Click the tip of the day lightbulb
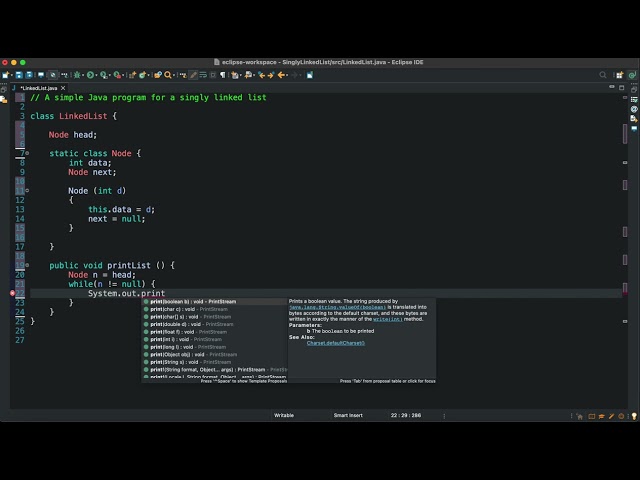This screenshot has height=480, width=640. pos(634,416)
